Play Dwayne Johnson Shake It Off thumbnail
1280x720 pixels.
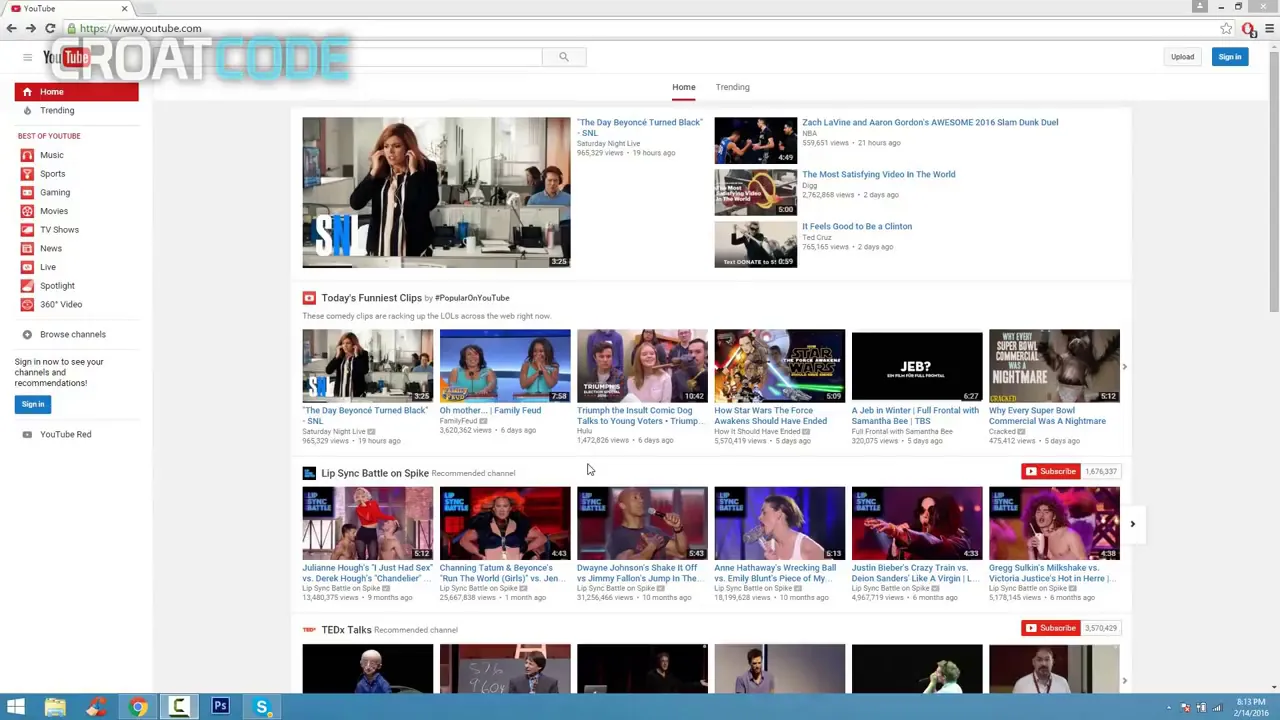tap(642, 523)
